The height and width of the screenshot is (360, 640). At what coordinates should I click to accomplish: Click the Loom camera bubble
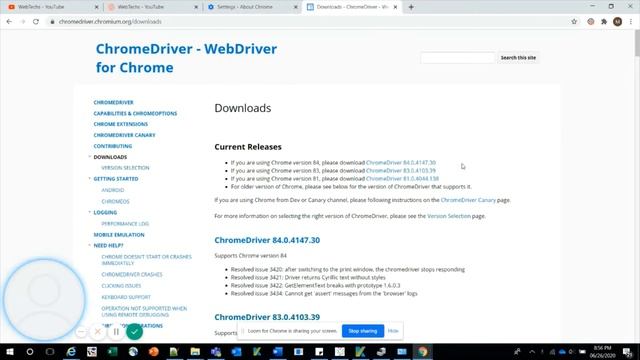click(44, 300)
